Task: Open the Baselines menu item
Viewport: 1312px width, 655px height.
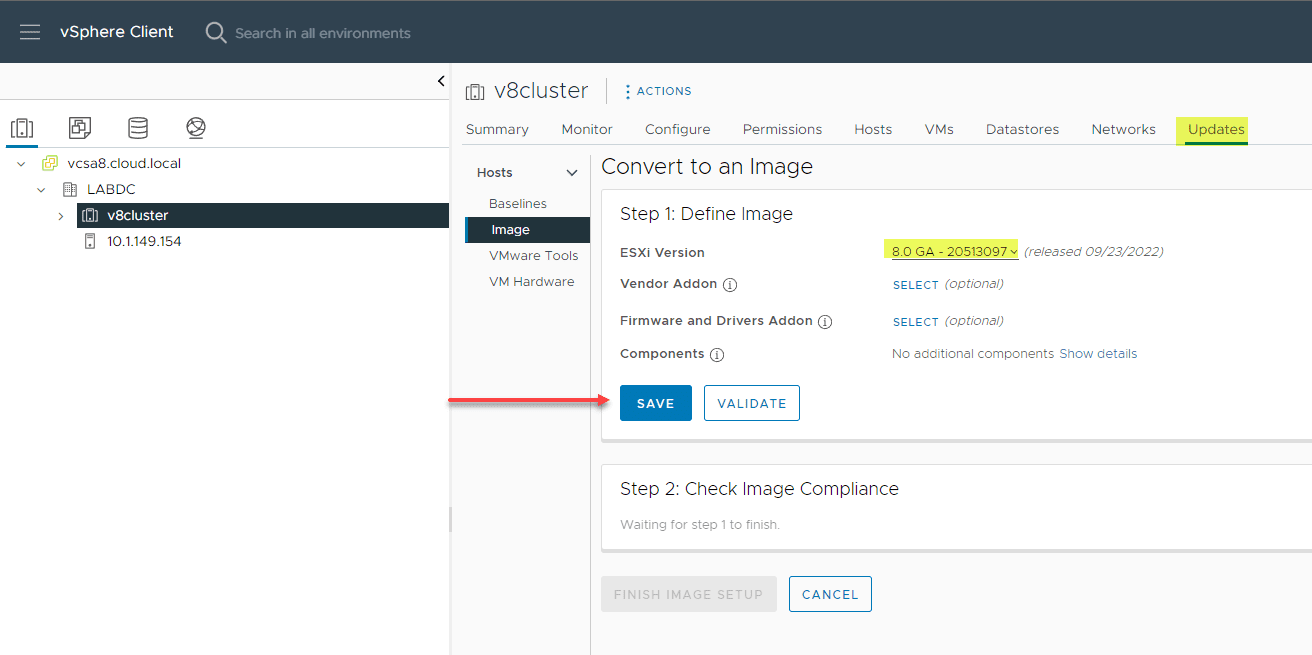Action: [x=518, y=204]
